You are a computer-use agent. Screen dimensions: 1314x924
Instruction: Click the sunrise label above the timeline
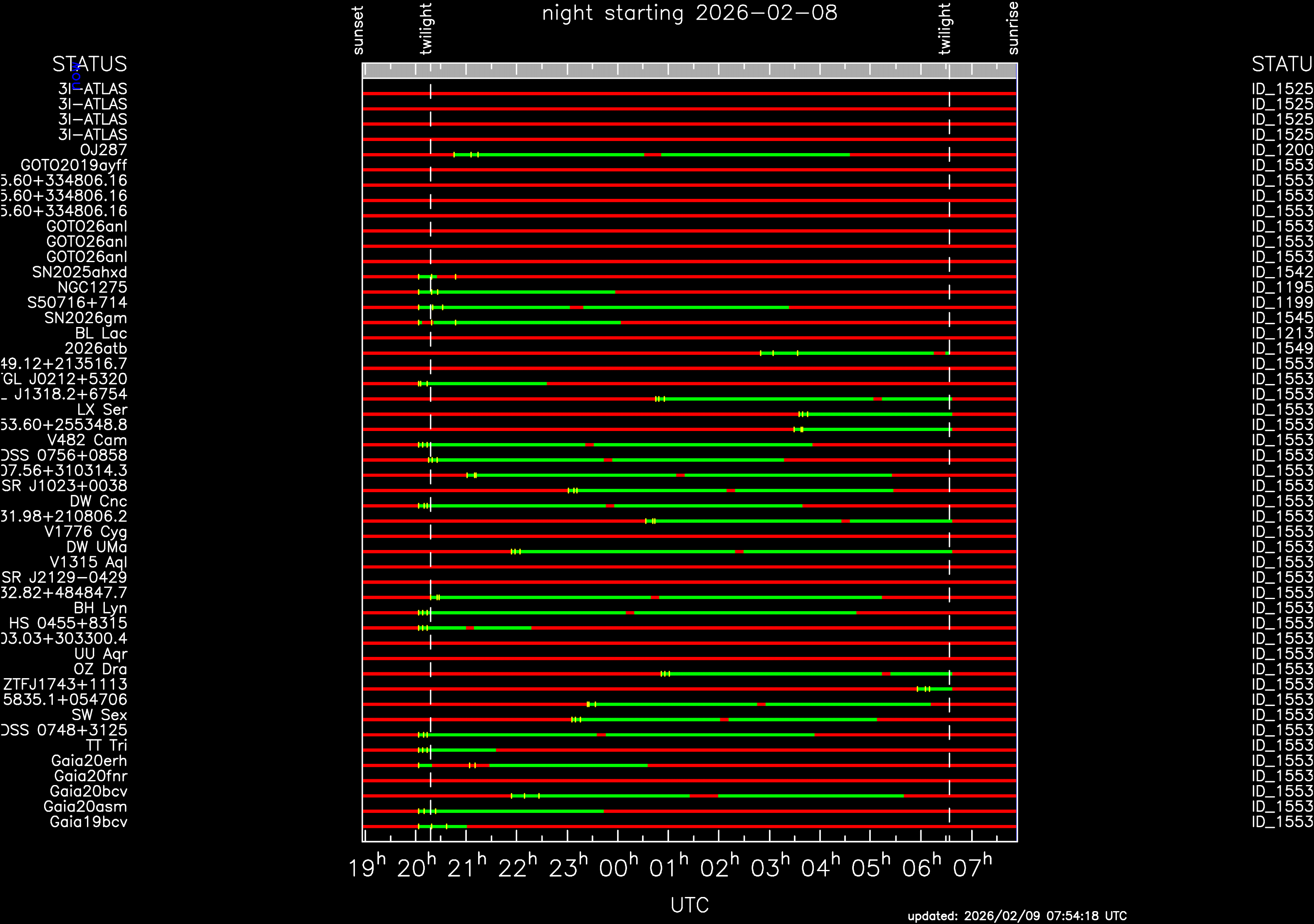click(x=1013, y=28)
